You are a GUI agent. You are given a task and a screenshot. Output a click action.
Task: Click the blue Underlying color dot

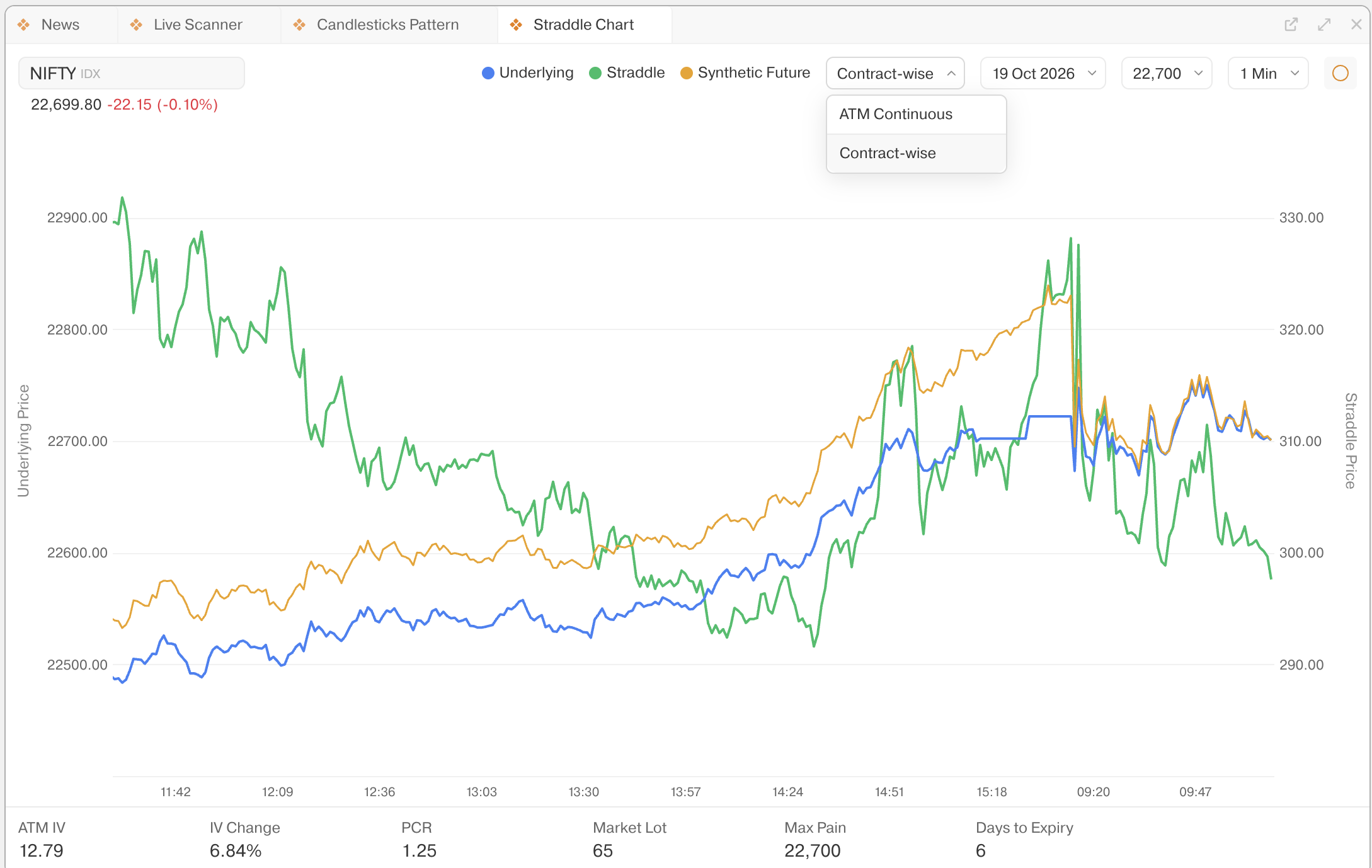(488, 73)
